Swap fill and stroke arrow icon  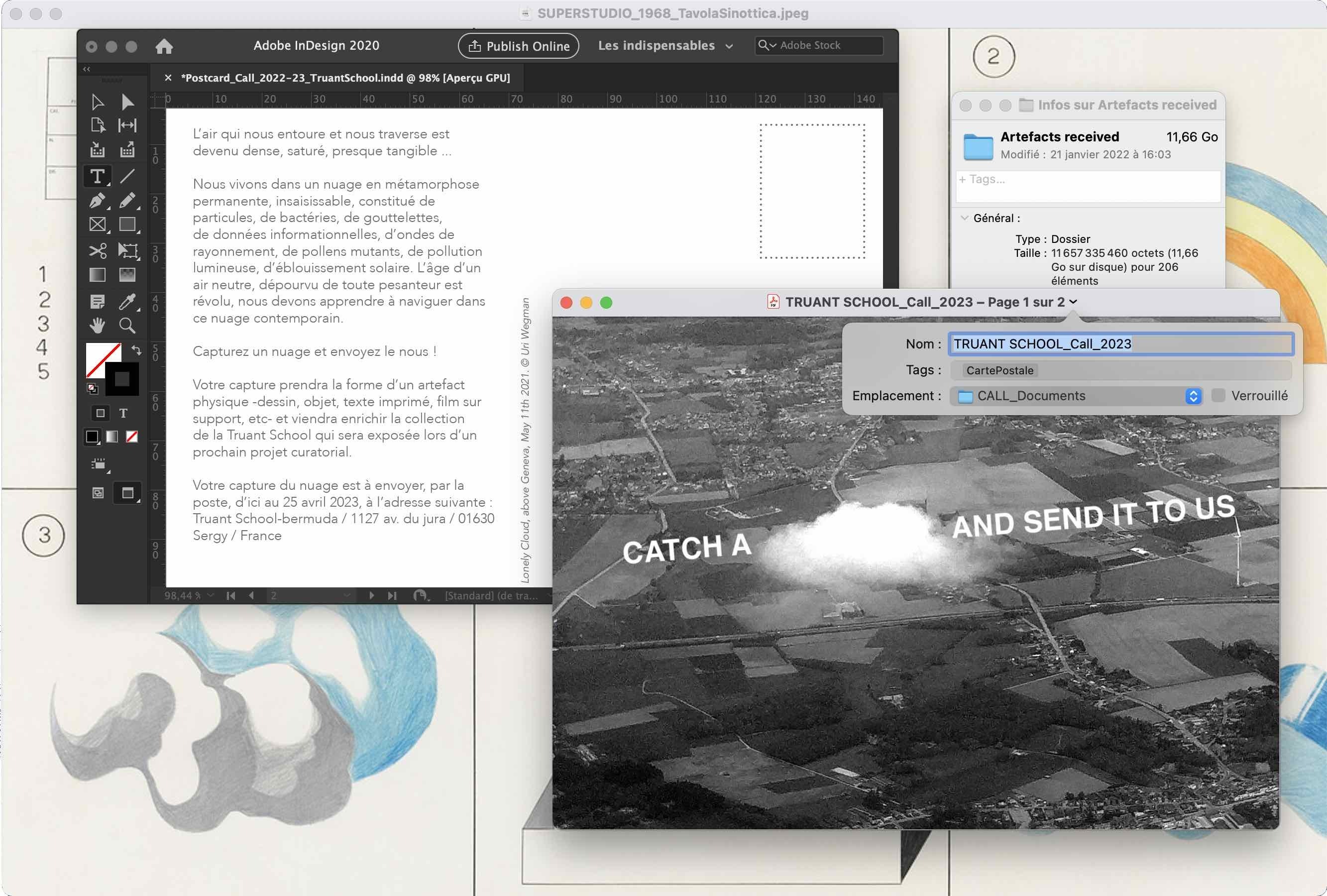click(x=136, y=349)
